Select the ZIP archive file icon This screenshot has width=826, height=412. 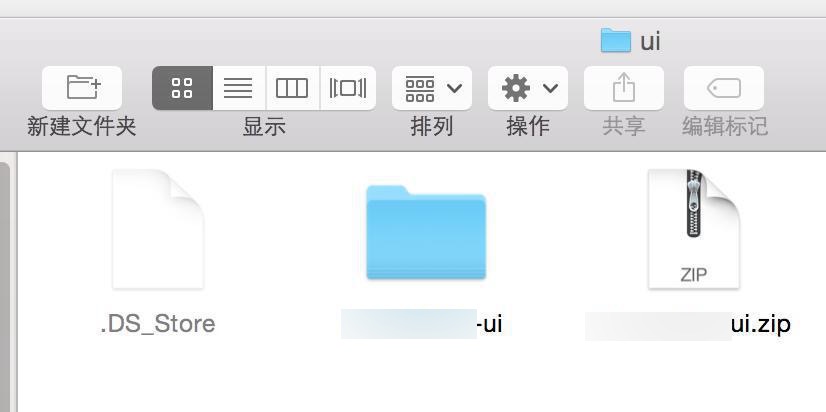pyautogui.click(x=694, y=229)
